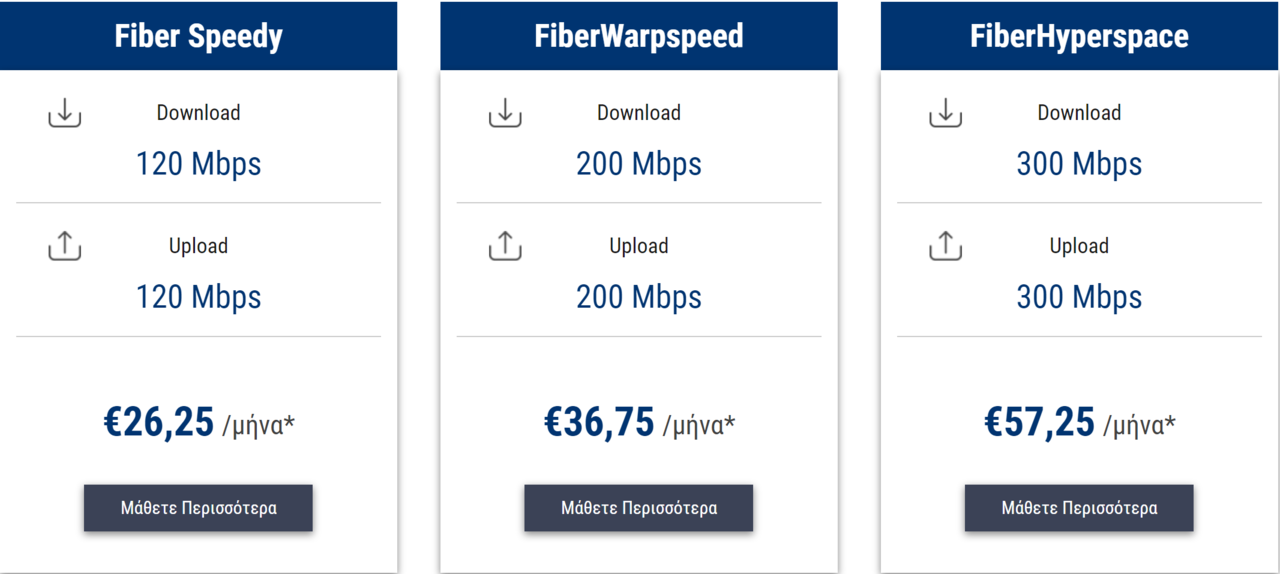This screenshot has height=574, width=1280.
Task: Open Μάθετε Περισσότερα for Fiber Speedy
Action: [198, 508]
